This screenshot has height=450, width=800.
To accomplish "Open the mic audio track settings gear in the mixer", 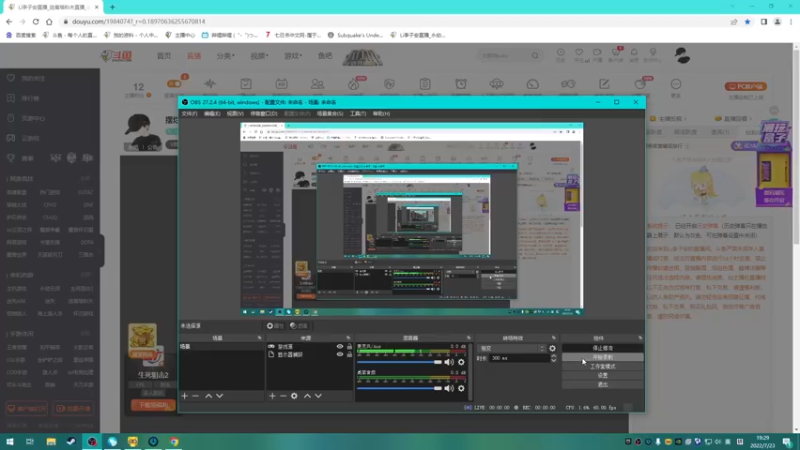I will (461, 362).
